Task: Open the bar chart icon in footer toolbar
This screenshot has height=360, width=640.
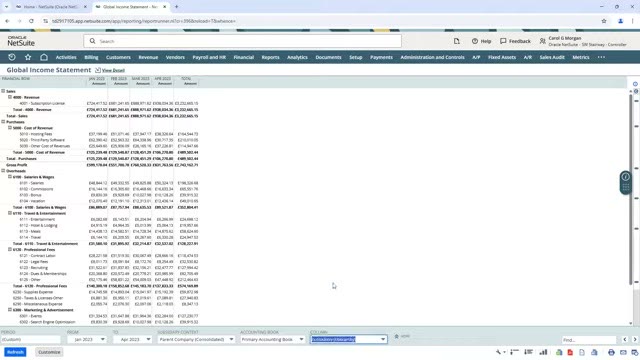Action: point(543,352)
